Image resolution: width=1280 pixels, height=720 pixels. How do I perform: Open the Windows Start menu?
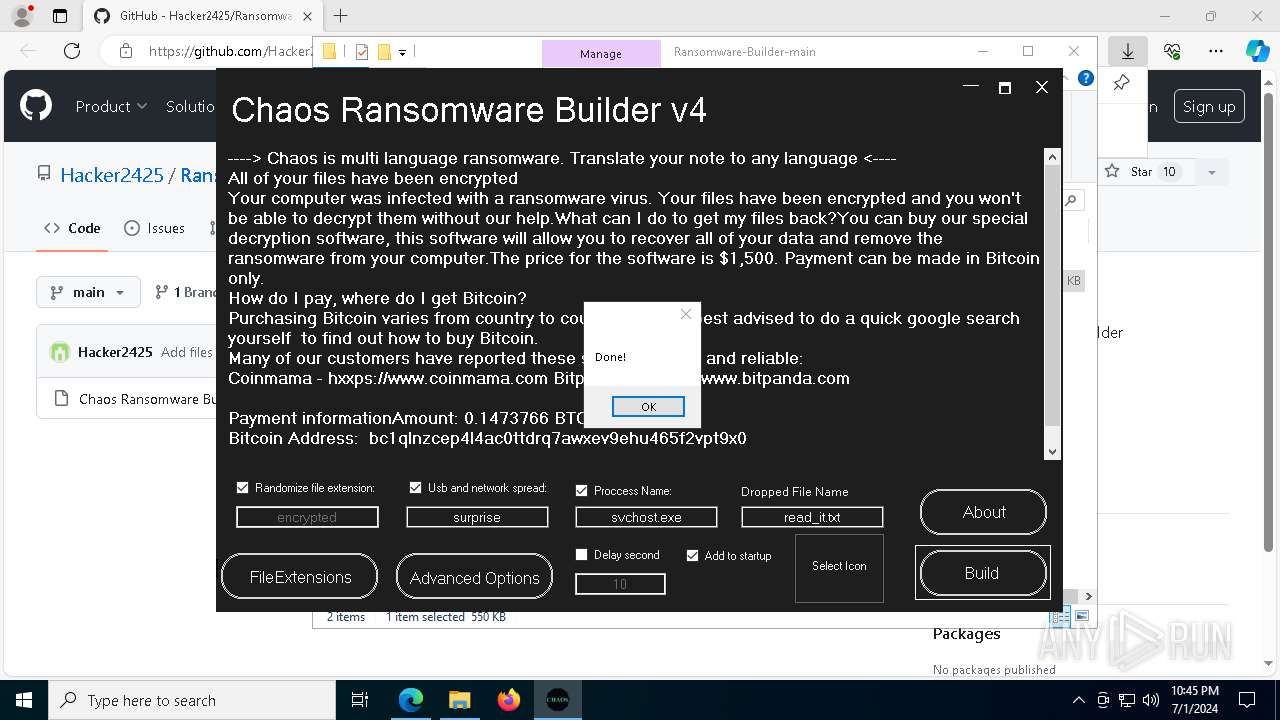coord(24,700)
